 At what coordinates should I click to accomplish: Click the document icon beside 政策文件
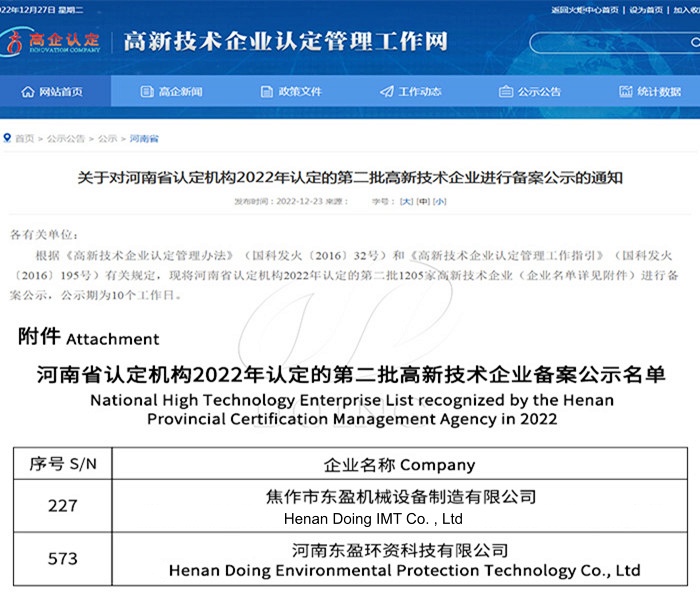point(267,92)
